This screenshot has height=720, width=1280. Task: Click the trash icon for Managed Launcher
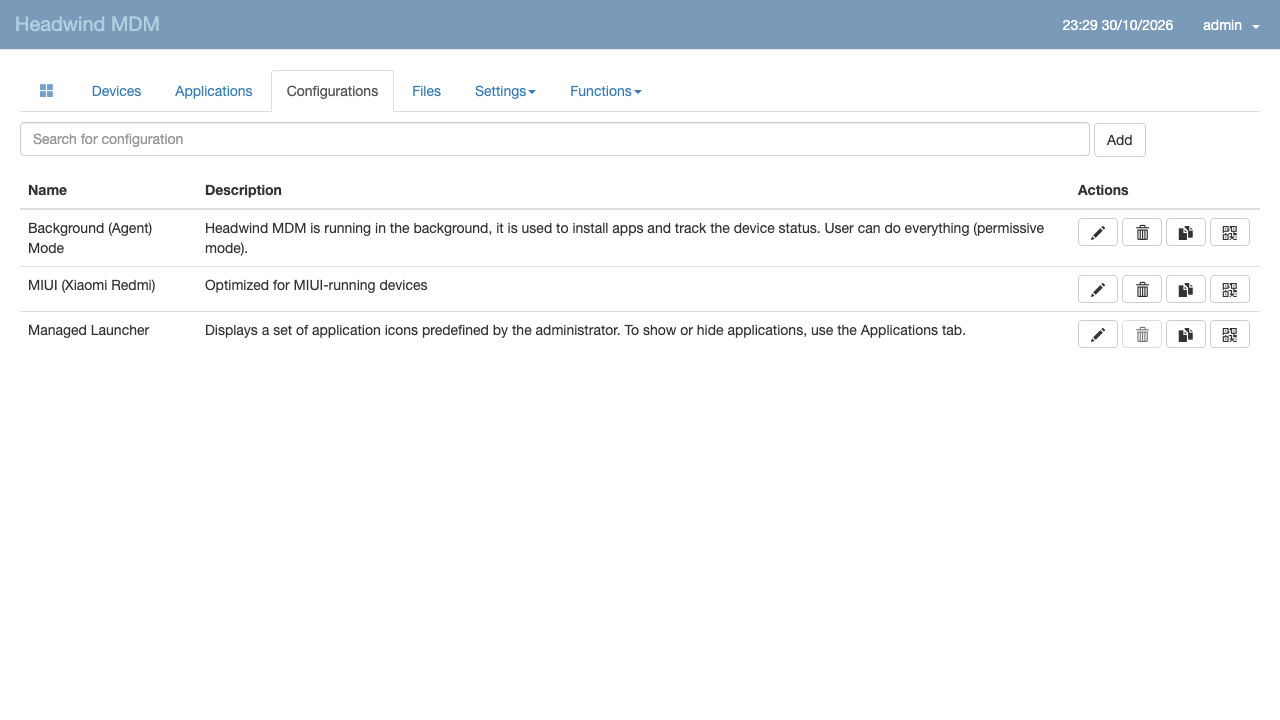click(1142, 334)
